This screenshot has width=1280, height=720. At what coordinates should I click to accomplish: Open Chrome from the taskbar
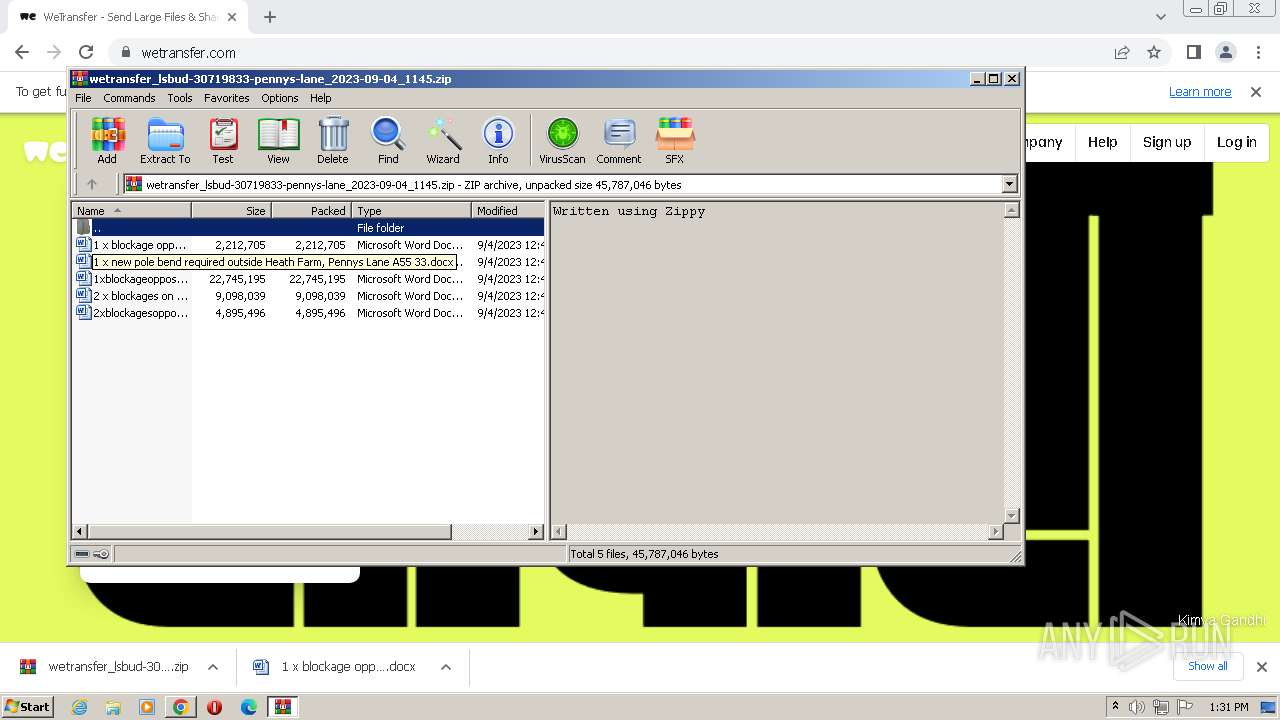pos(181,707)
